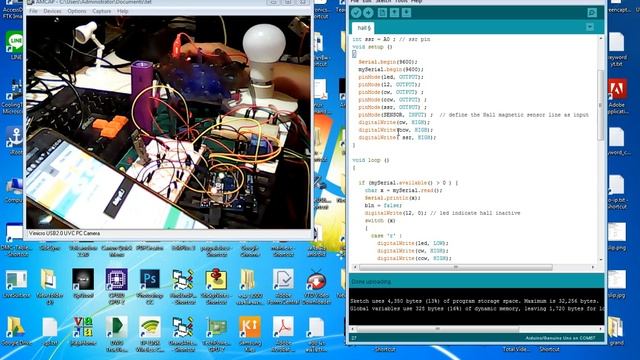Click the code editor vertical scrollbar
The width and height of the screenshot is (640, 360).
tap(600, 106)
